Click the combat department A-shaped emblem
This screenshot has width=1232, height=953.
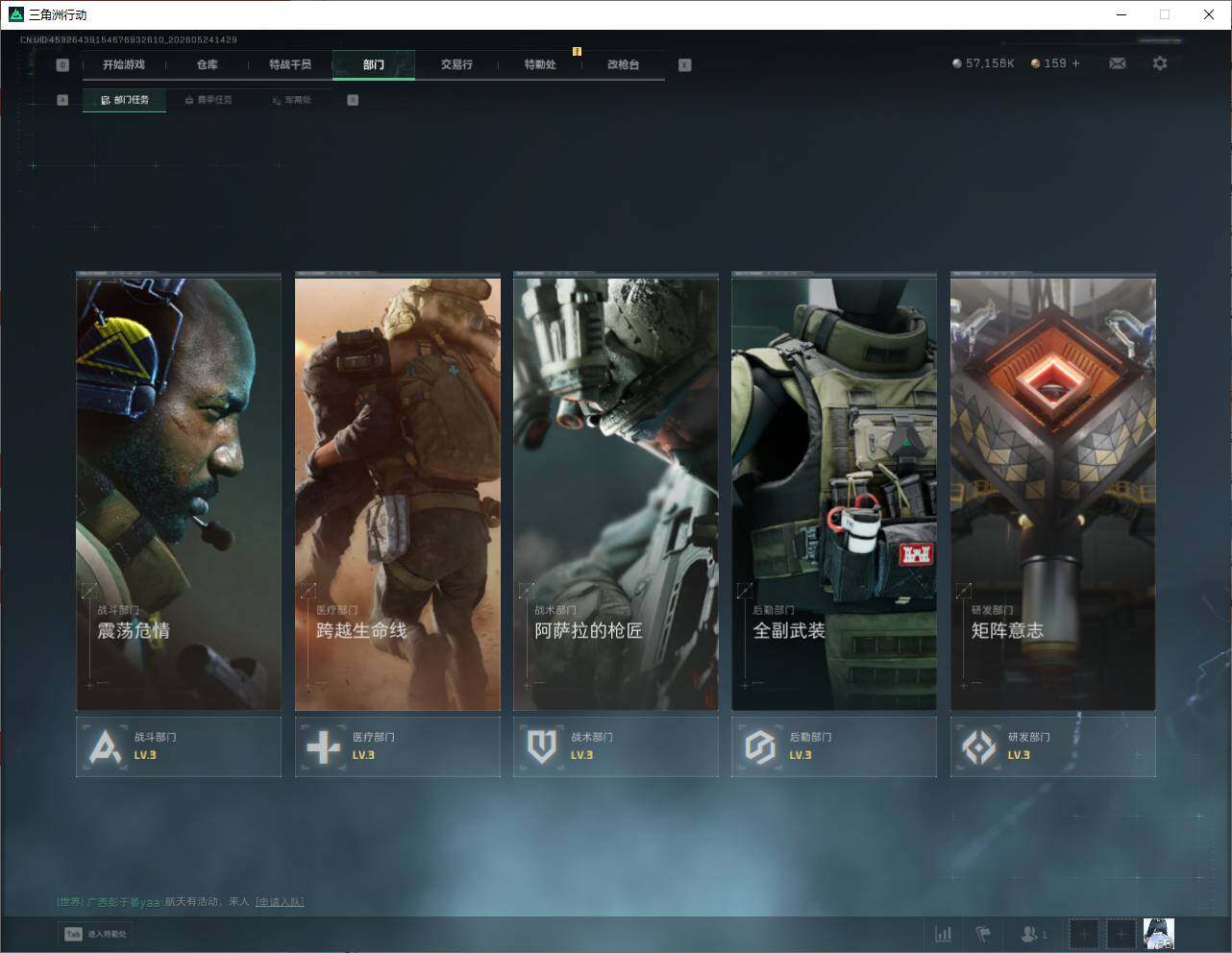pyautogui.click(x=106, y=746)
